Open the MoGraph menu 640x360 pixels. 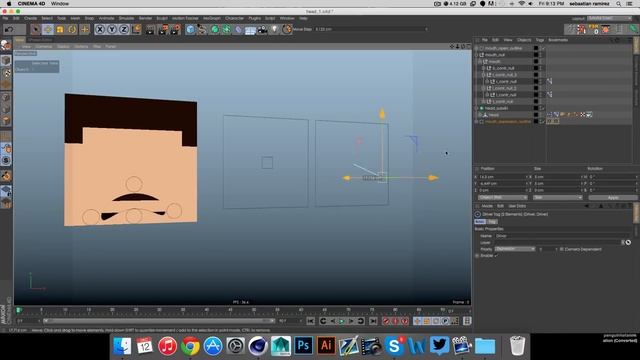click(211, 18)
